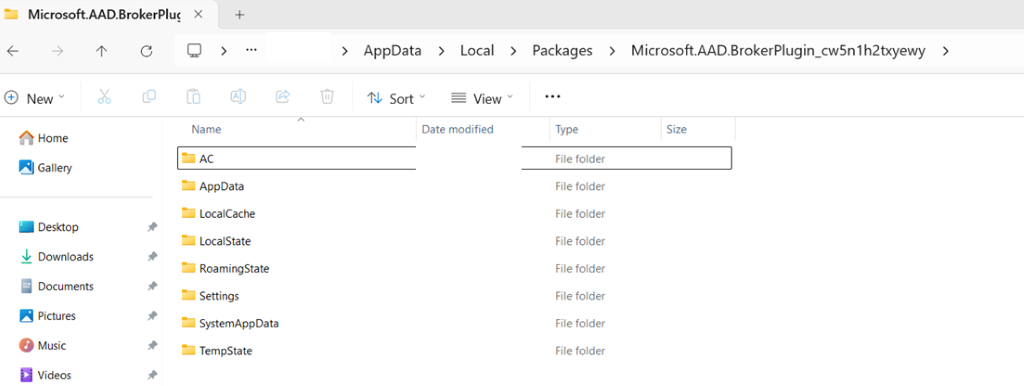1024x386 pixels.
Task: Click the Rename icon in toolbar
Action: coord(238,97)
